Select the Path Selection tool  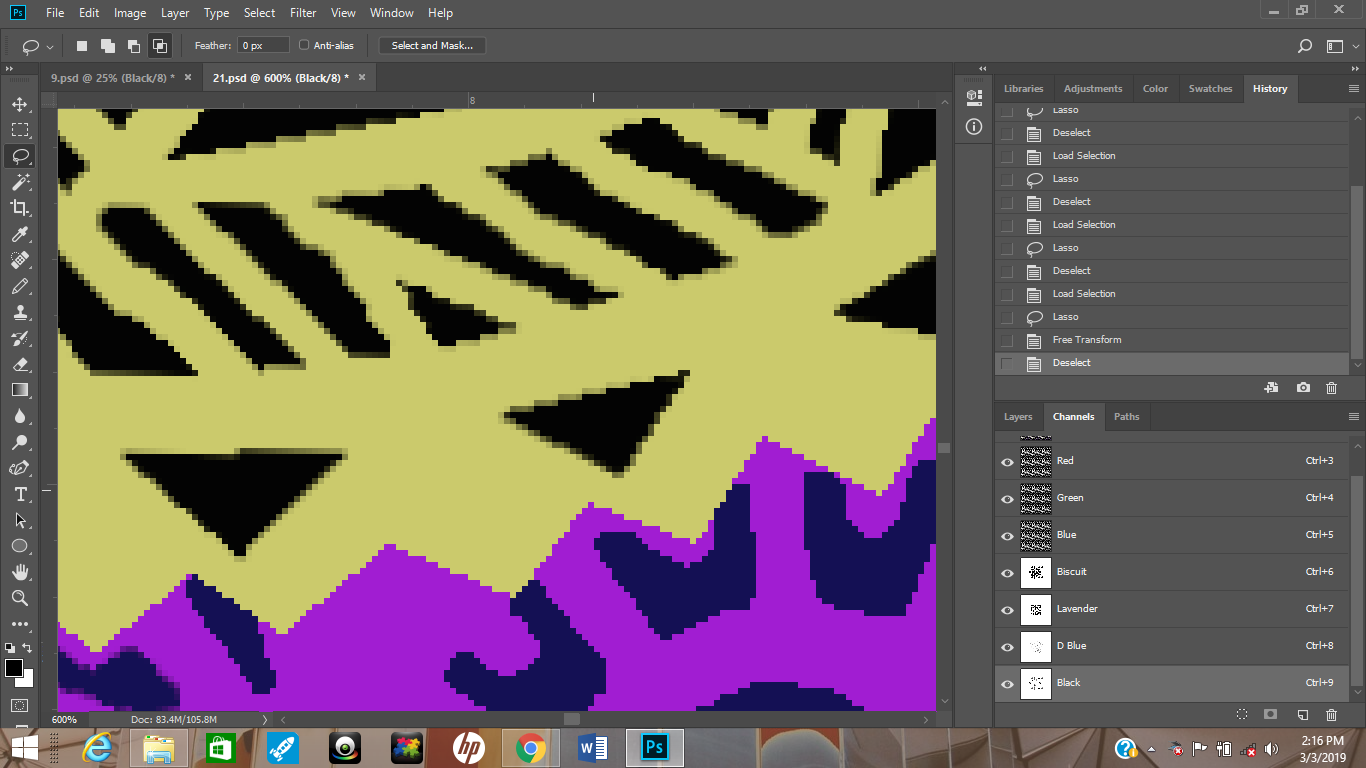point(20,520)
